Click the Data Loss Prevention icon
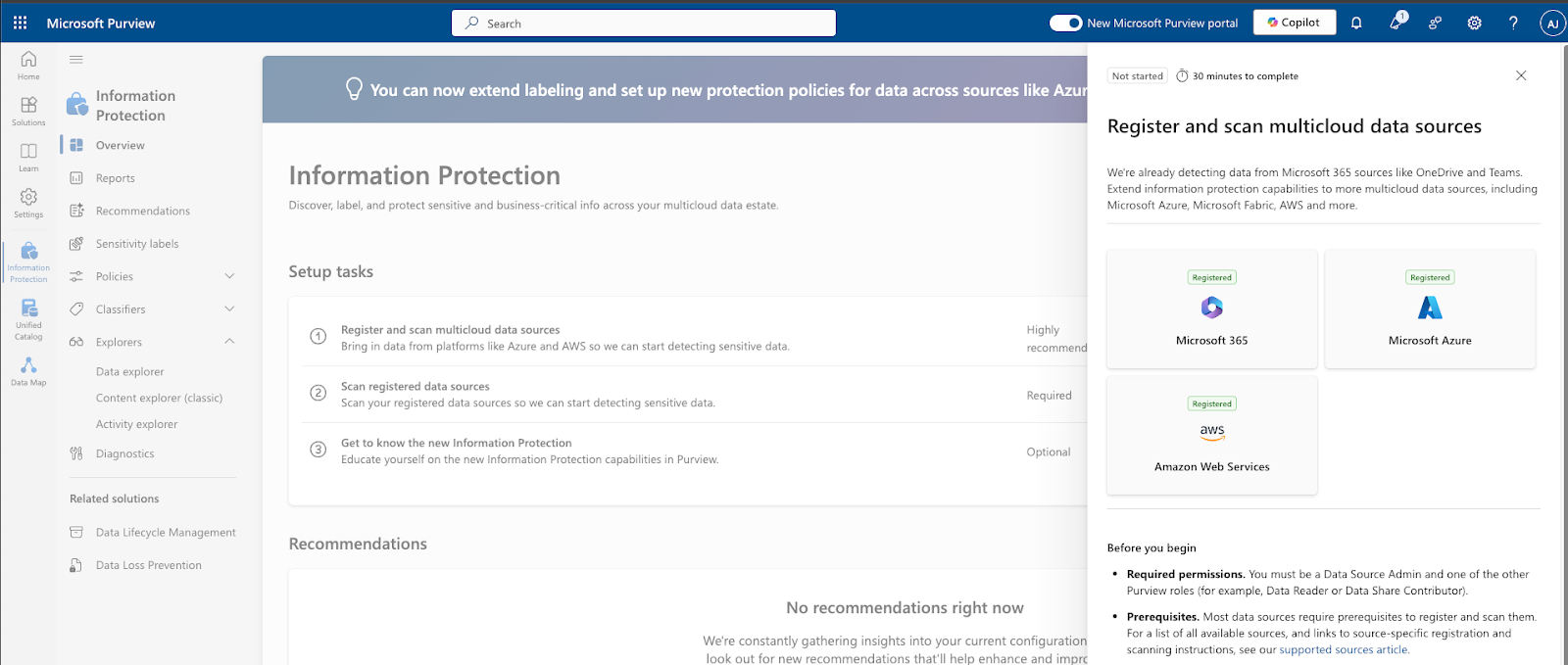Screen dimensions: 1568x665 pos(76,565)
